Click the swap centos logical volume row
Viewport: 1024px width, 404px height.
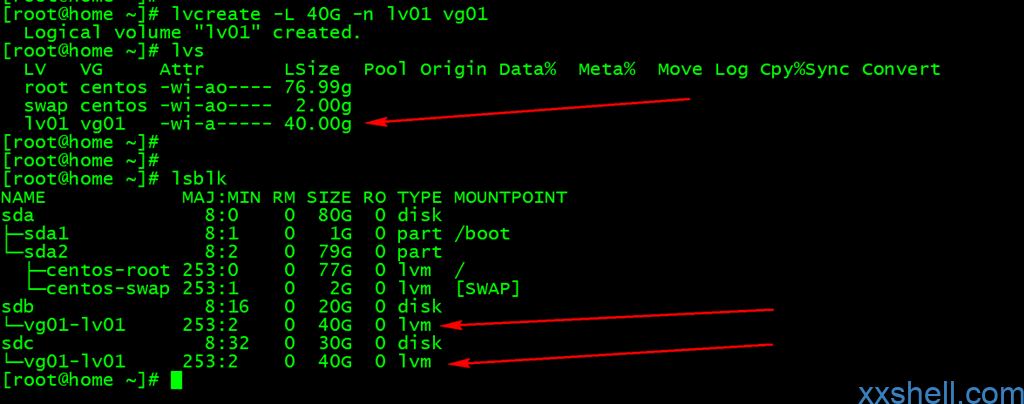[x=187, y=105]
